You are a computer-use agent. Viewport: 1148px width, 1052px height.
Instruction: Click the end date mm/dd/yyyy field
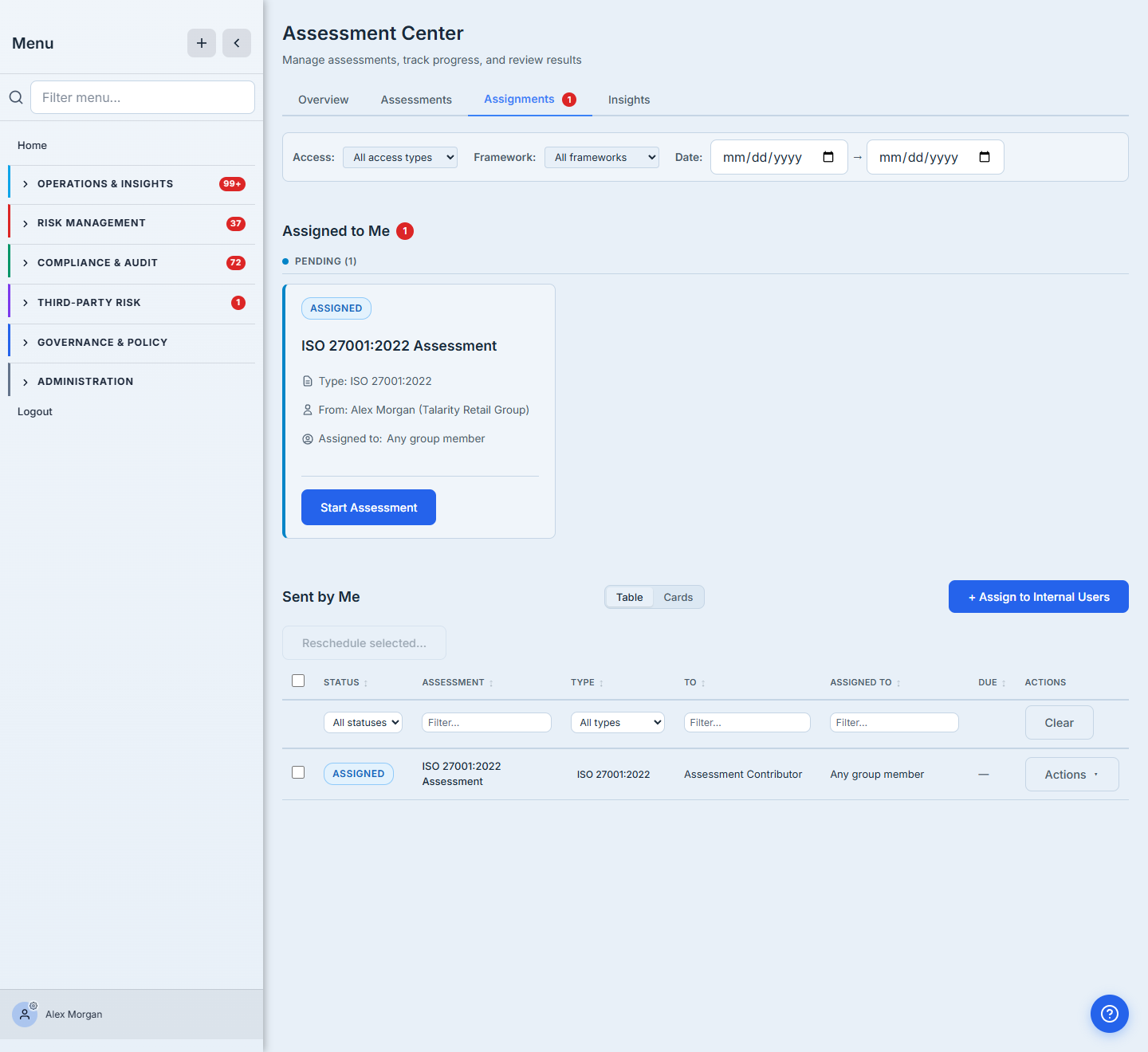pos(935,157)
